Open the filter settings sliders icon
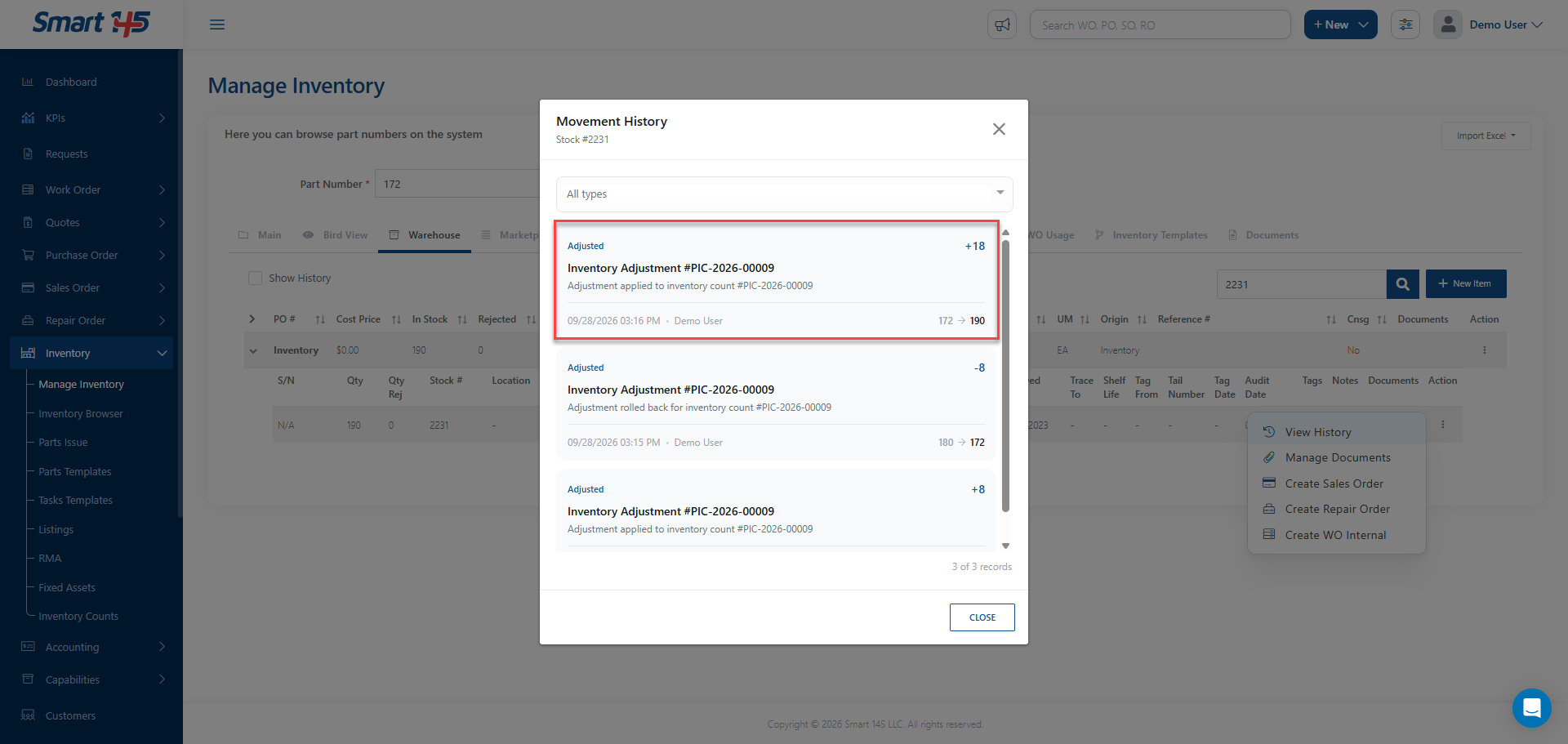1568x744 pixels. pyautogui.click(x=1405, y=25)
